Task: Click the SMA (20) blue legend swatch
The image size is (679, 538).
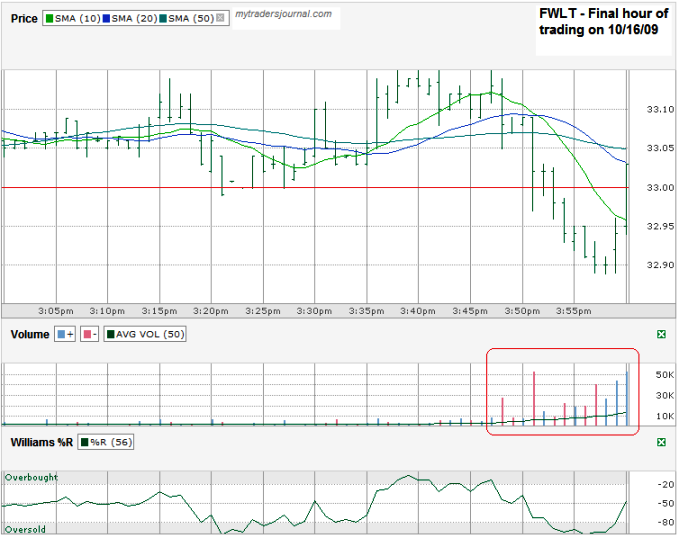Action: point(106,19)
